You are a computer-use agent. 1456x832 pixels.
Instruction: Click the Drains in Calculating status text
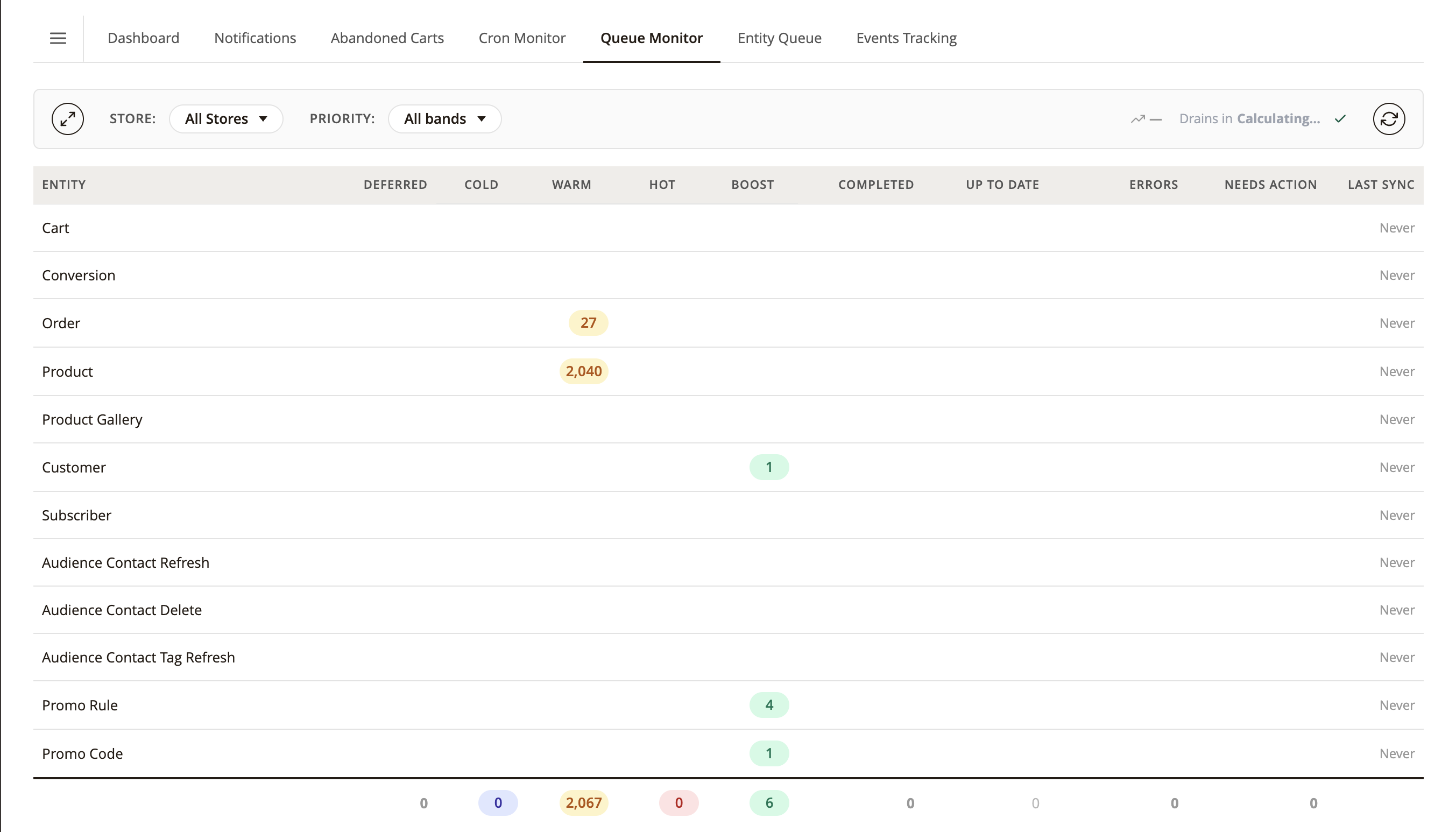point(1249,119)
